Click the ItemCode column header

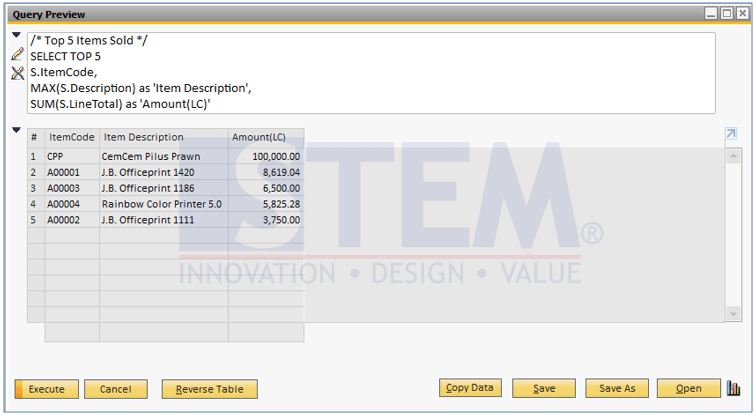(x=72, y=138)
